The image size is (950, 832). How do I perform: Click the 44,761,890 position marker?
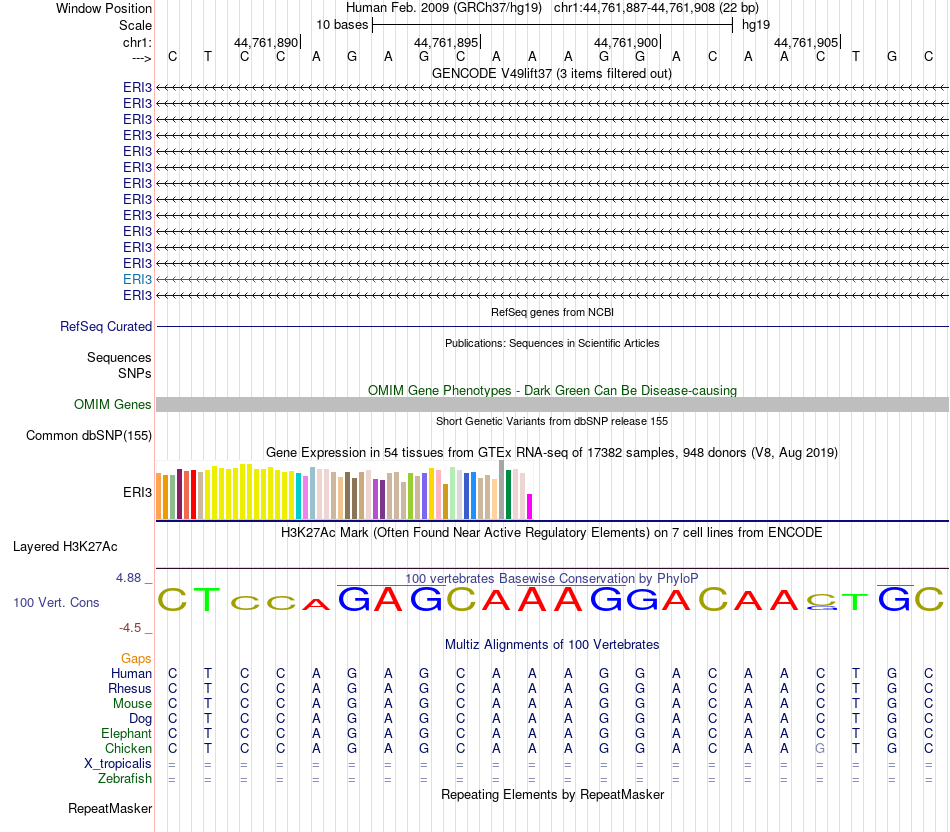[x=266, y=42]
